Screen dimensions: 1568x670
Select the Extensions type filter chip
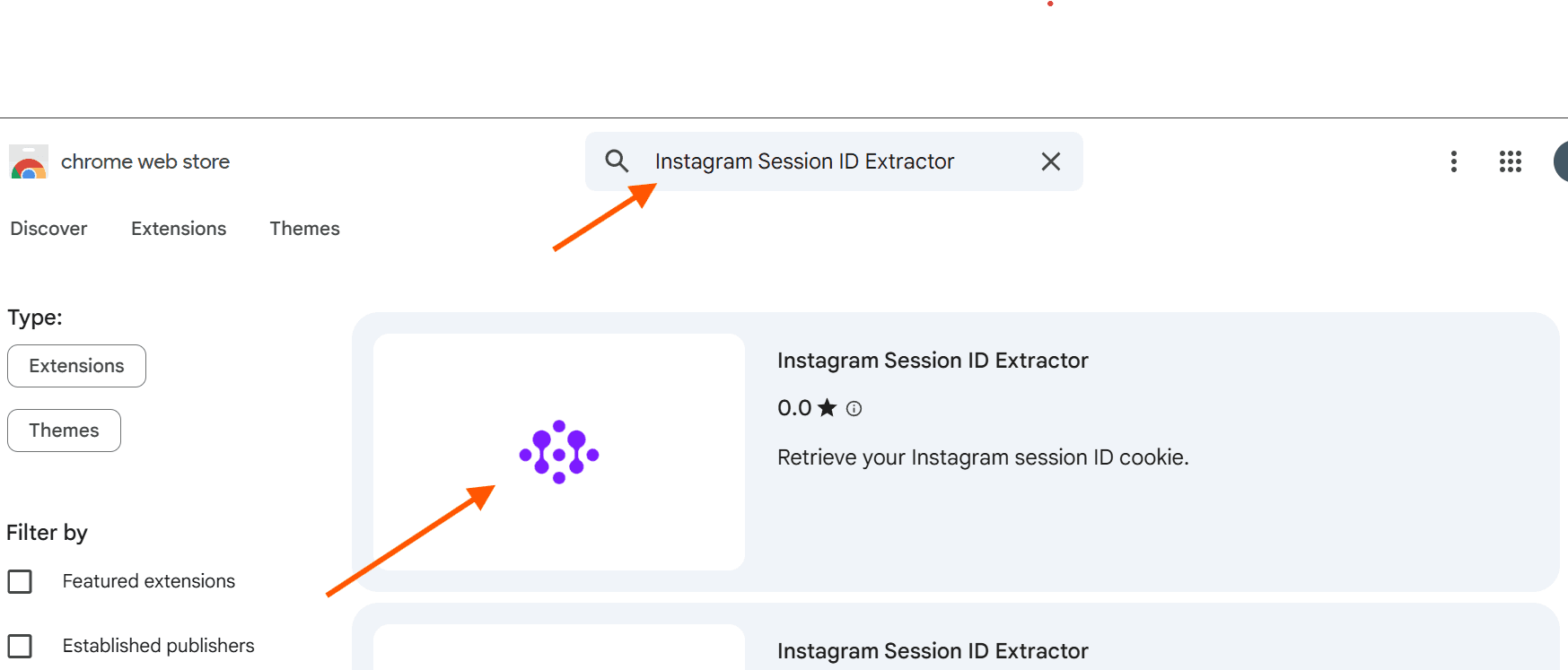pyautogui.click(x=76, y=366)
